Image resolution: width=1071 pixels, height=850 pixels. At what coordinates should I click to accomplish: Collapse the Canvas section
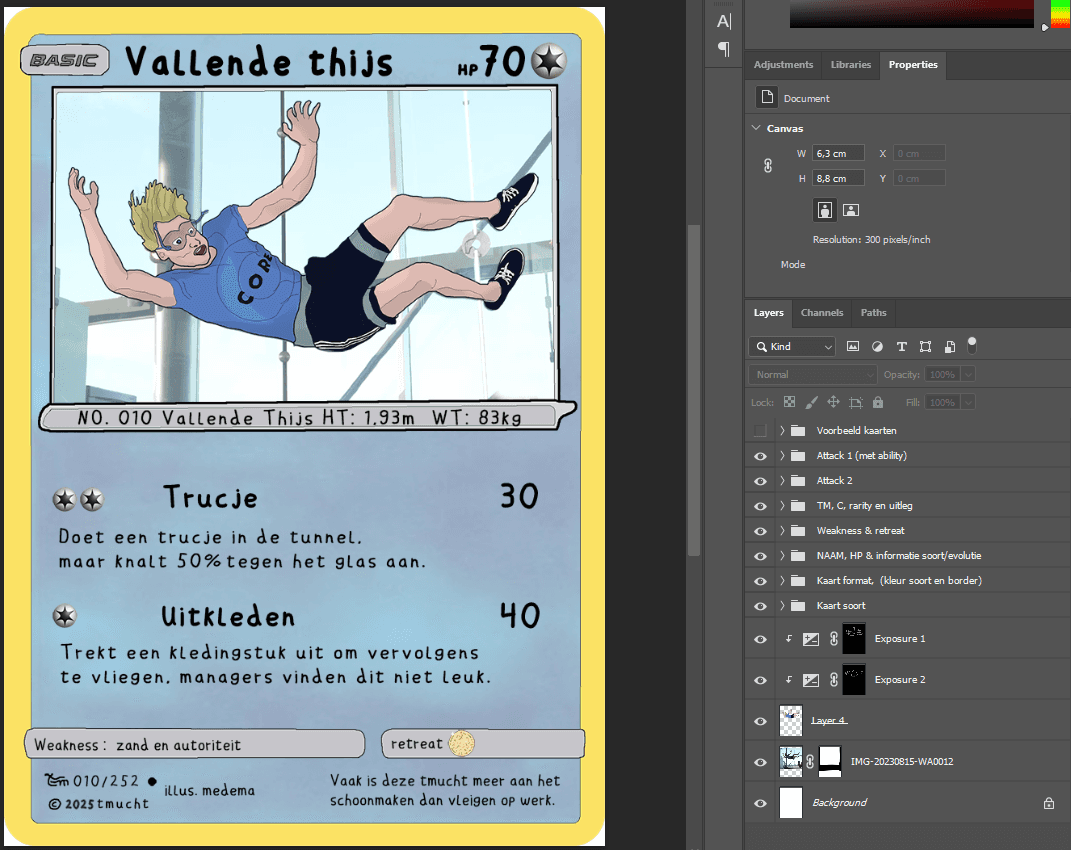point(756,128)
